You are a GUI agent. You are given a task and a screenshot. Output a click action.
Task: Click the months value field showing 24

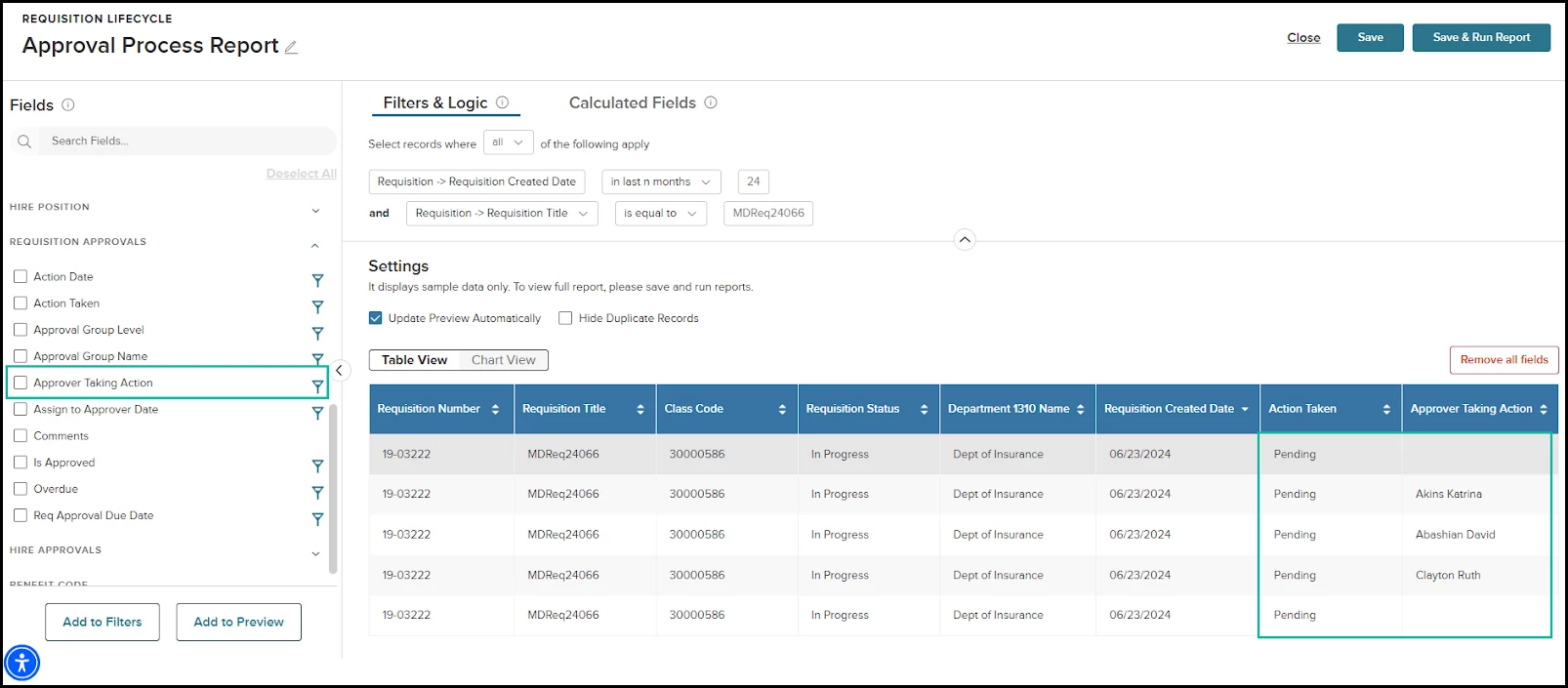pos(754,182)
